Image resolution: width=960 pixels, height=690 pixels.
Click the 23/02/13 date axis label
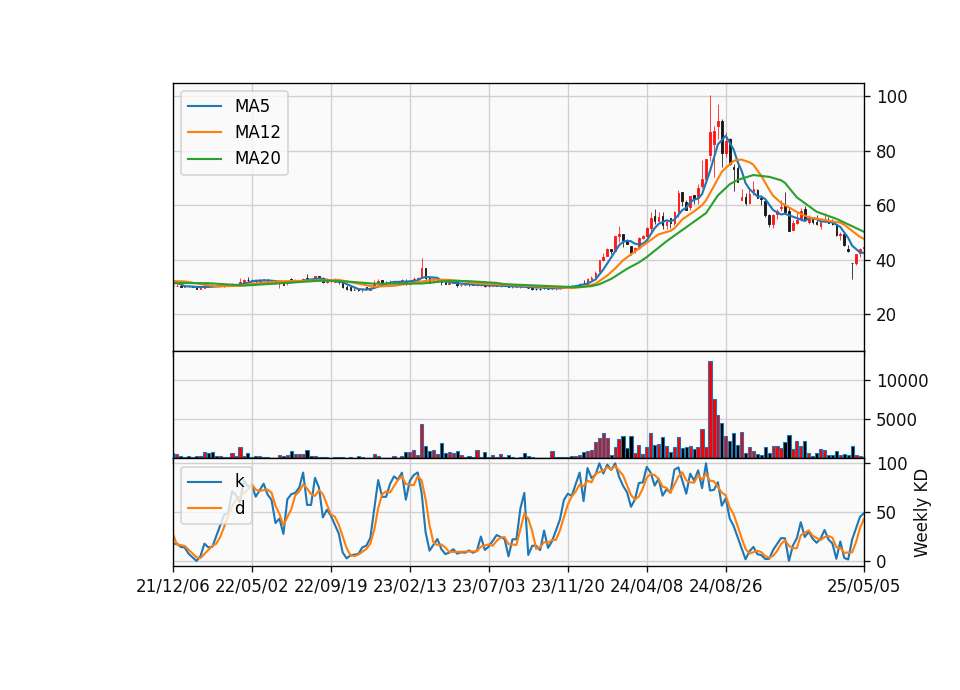pyautogui.click(x=410, y=586)
